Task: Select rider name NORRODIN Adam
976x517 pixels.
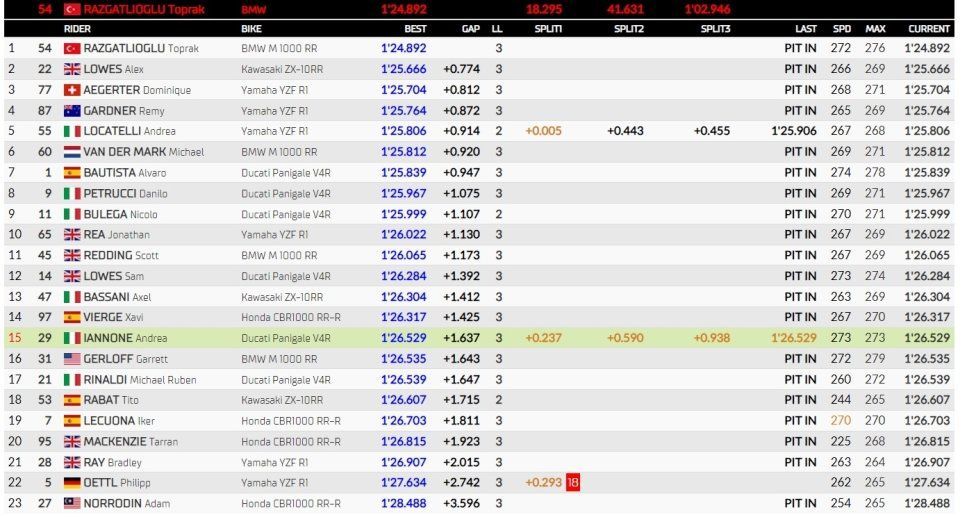Action: click(126, 503)
